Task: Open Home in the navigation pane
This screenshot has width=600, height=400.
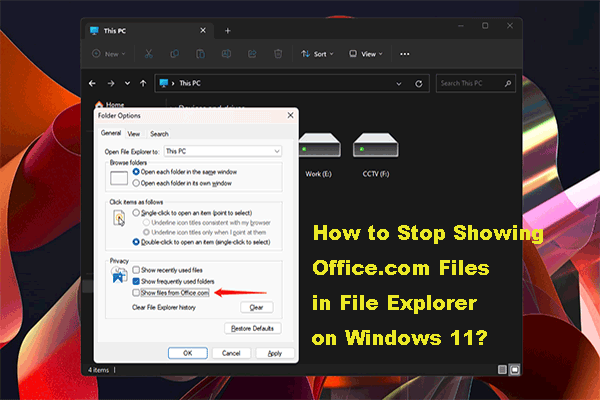Action: (x=110, y=104)
